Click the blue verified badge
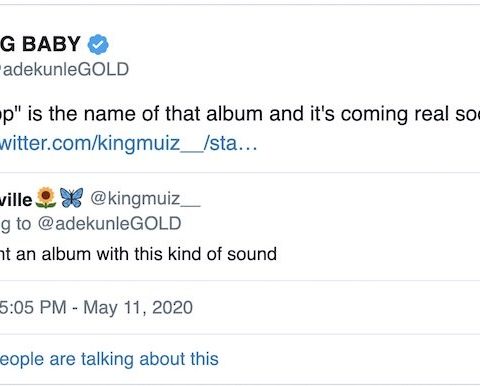This screenshot has width=480, height=386. pos(98,44)
